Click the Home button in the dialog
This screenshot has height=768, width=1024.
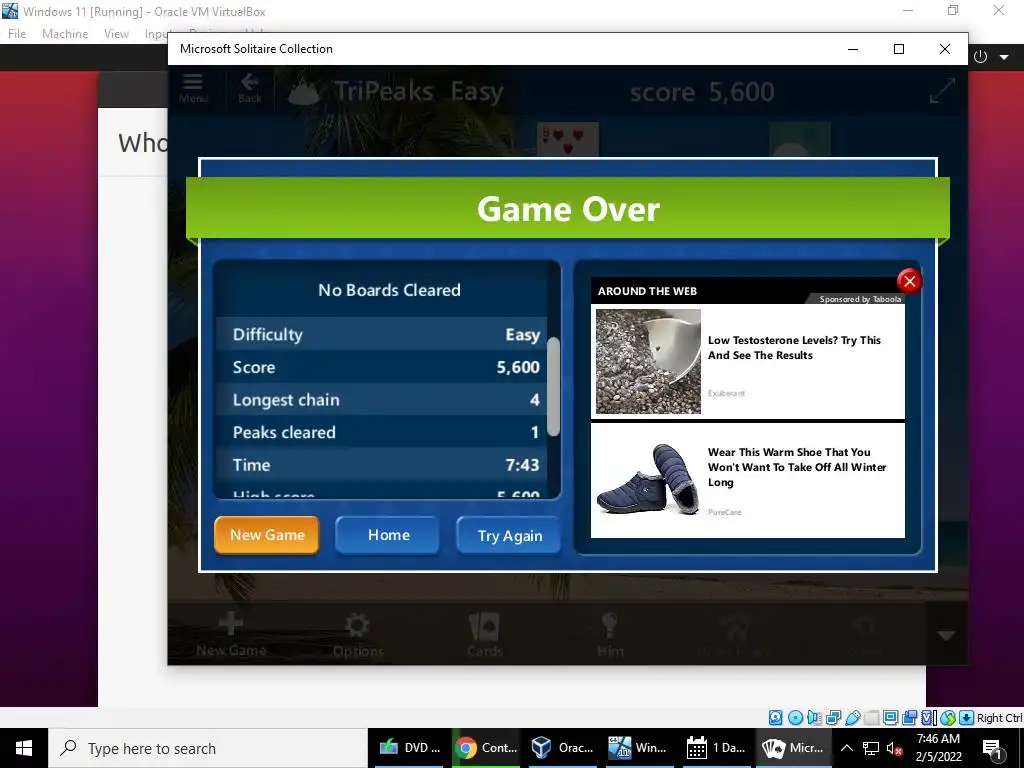(x=388, y=535)
